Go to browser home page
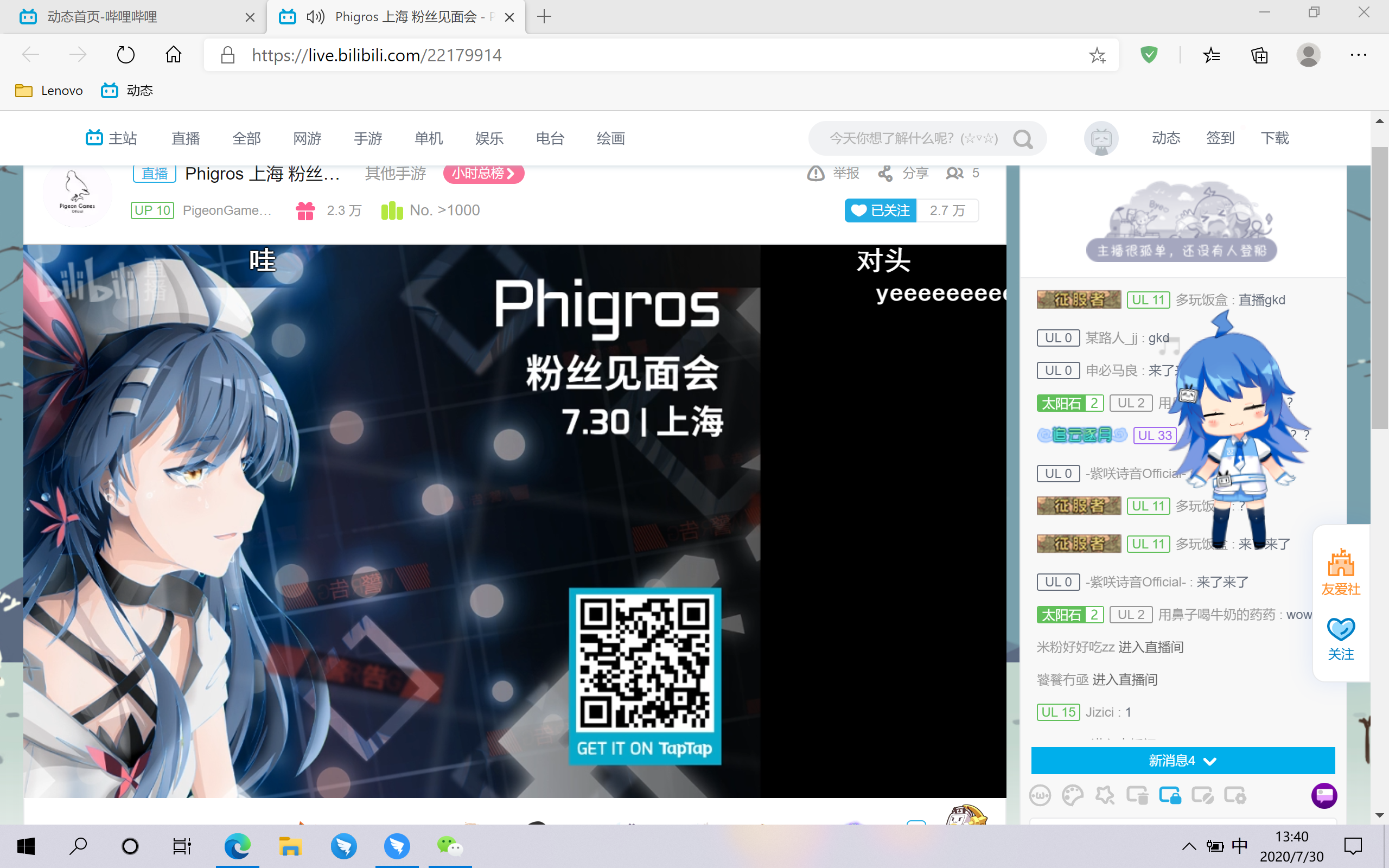1389x868 pixels. pos(173,55)
